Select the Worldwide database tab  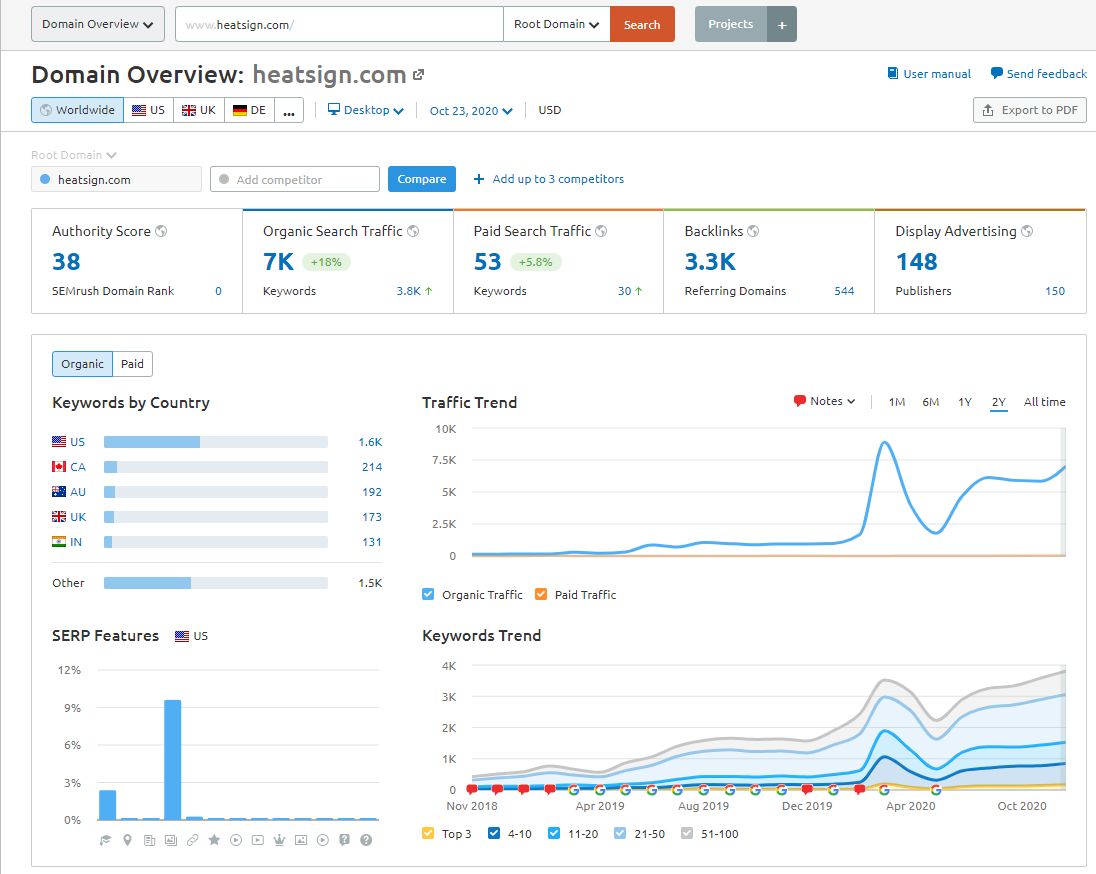point(78,110)
